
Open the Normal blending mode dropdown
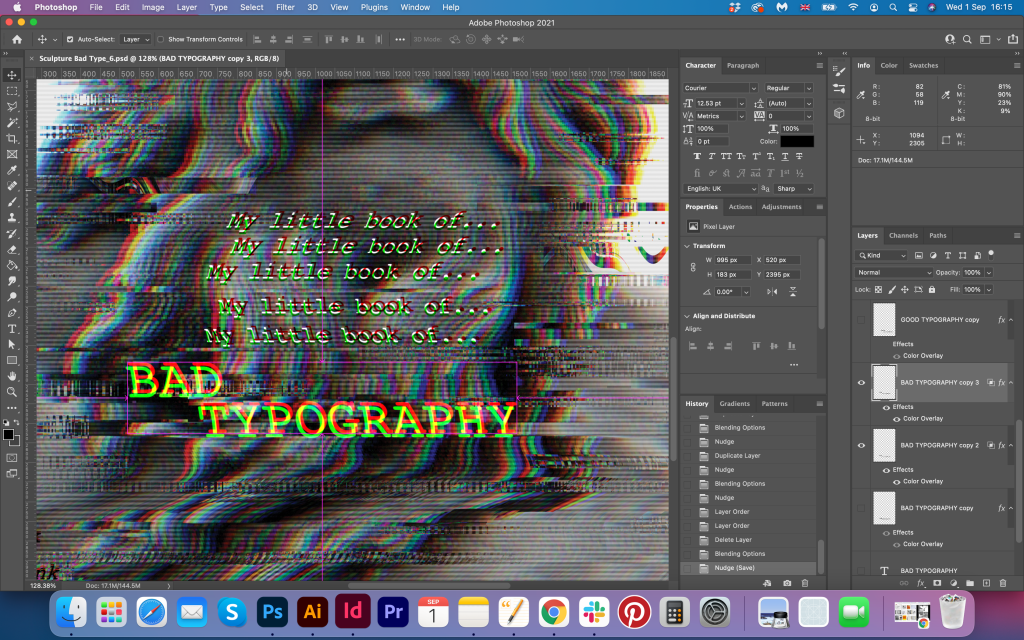894,272
